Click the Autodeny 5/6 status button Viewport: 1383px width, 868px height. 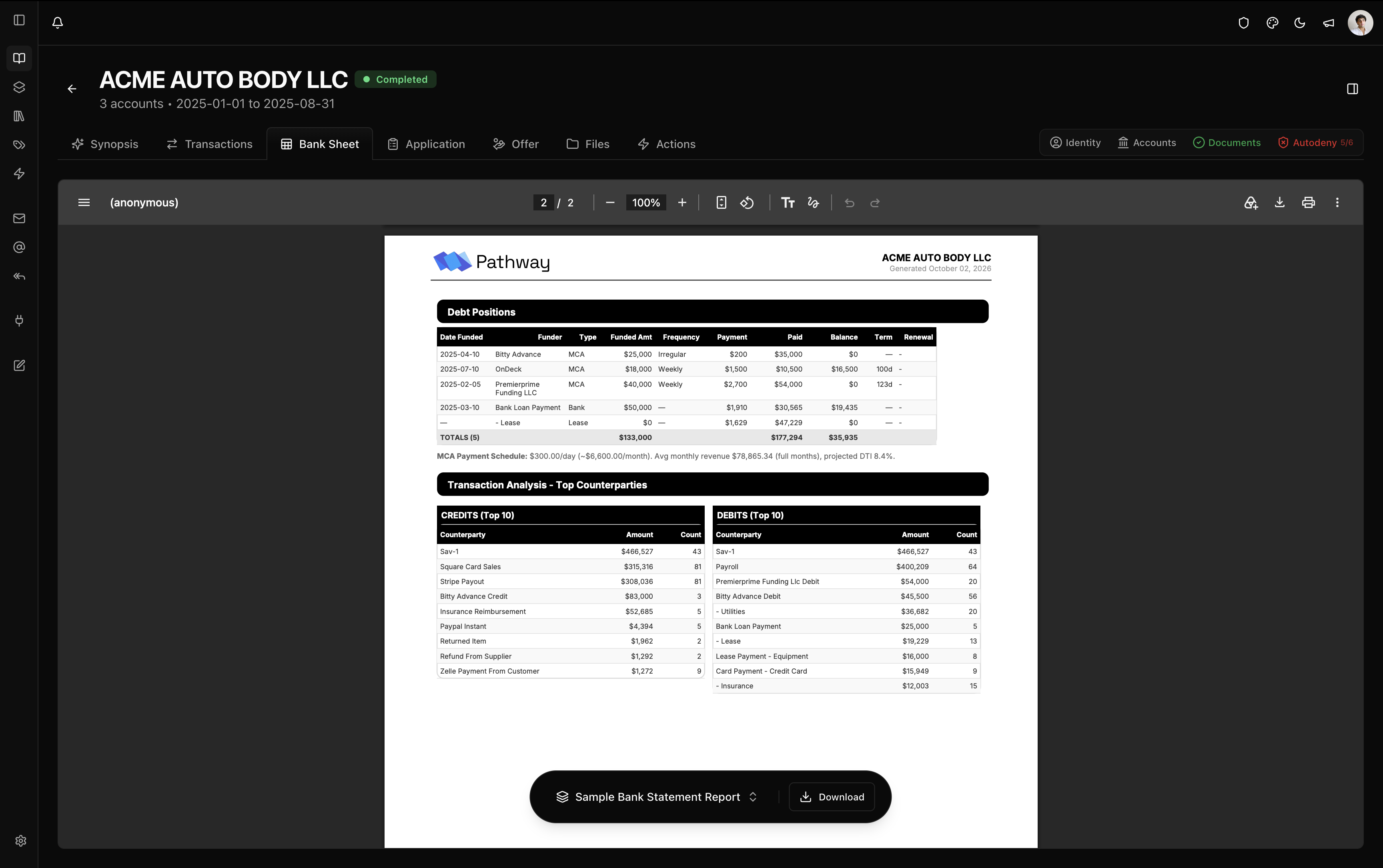point(1315,143)
